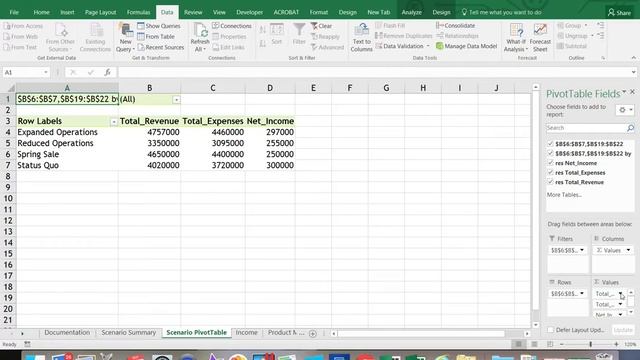This screenshot has width=640, height=360.
Task: Open What-If Analysis menu
Action: pyautogui.click(x=516, y=37)
